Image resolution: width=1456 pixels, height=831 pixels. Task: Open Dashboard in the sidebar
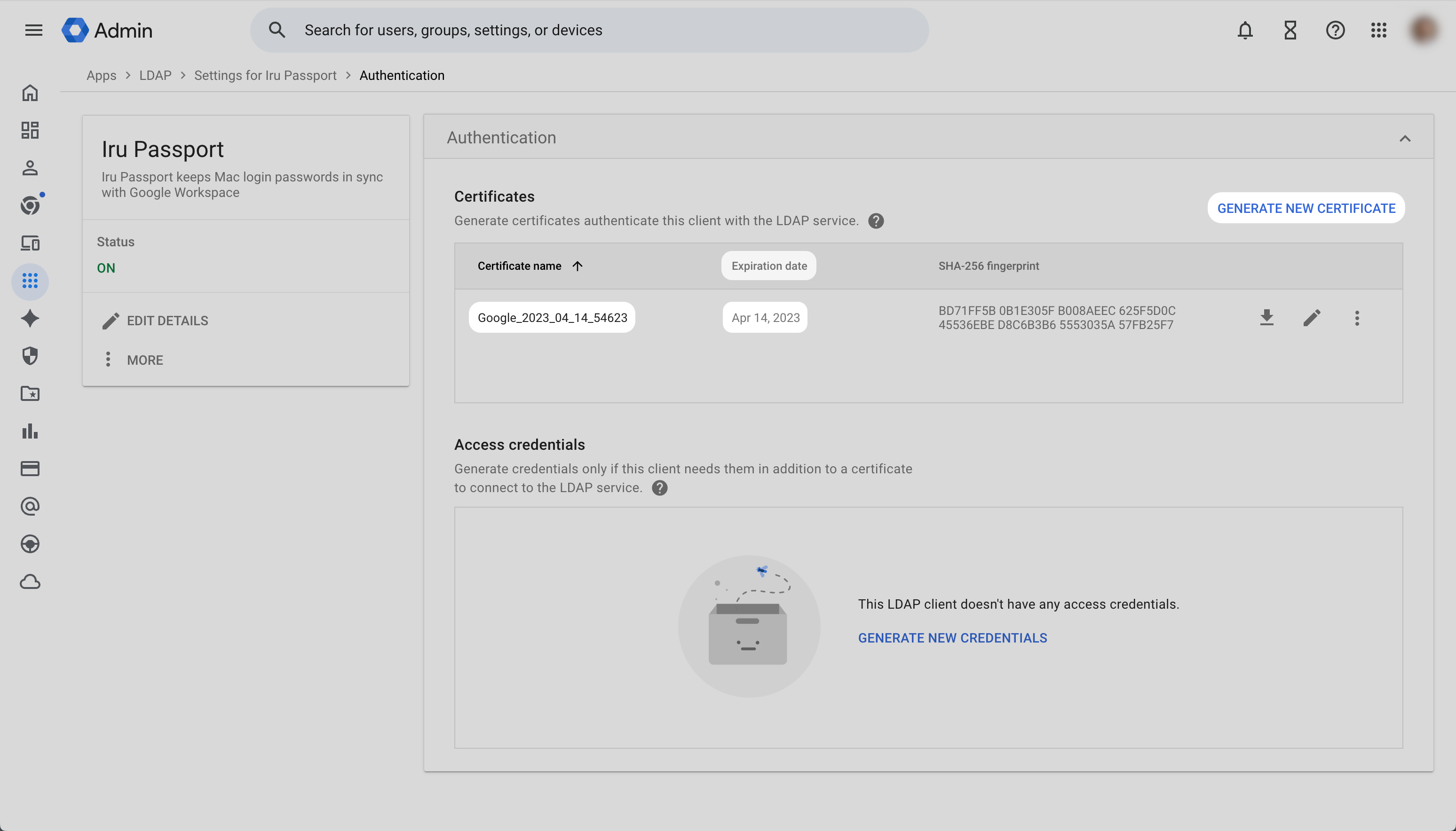(x=30, y=130)
